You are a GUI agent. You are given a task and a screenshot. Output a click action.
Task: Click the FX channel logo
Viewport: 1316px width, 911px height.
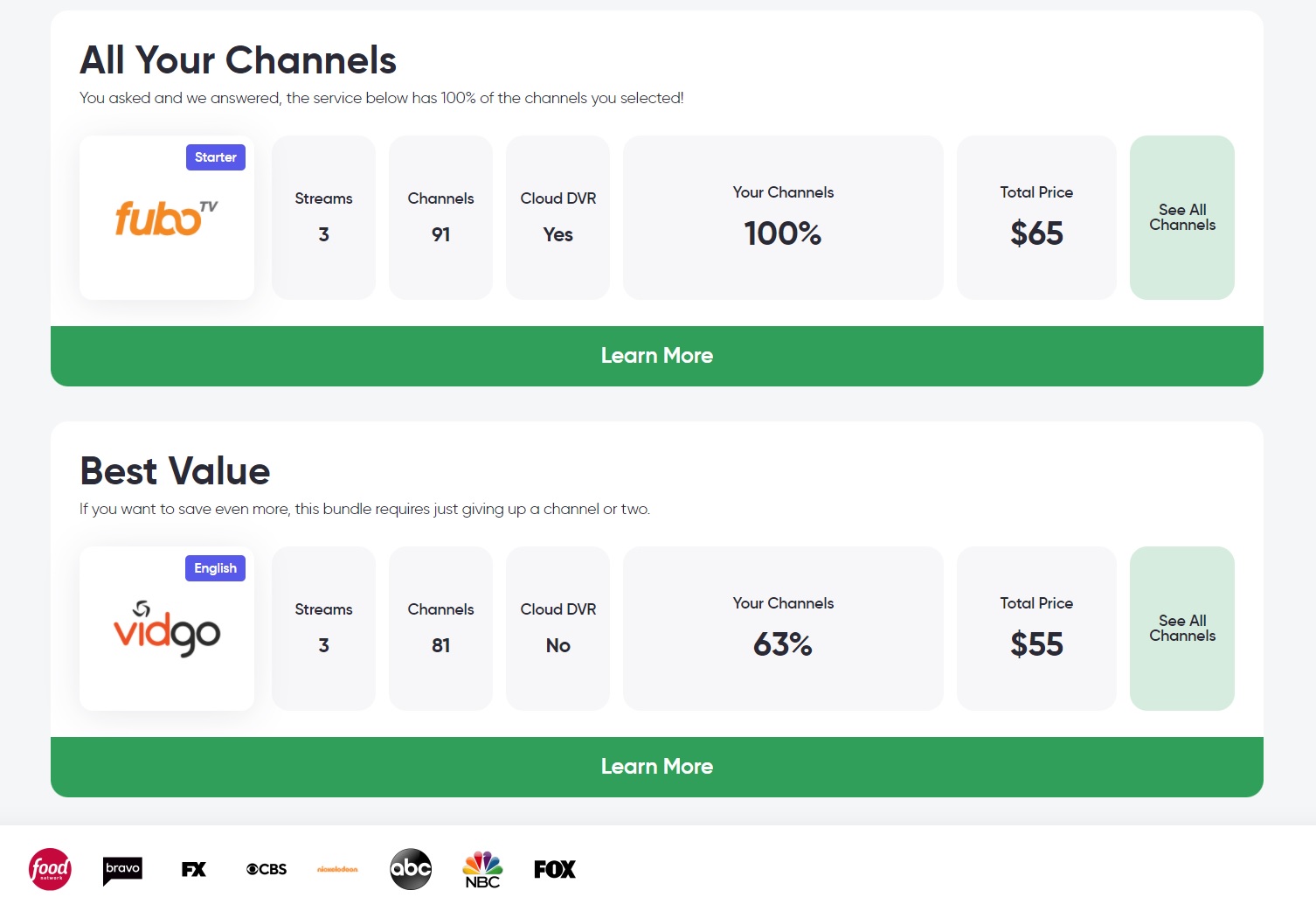194,869
